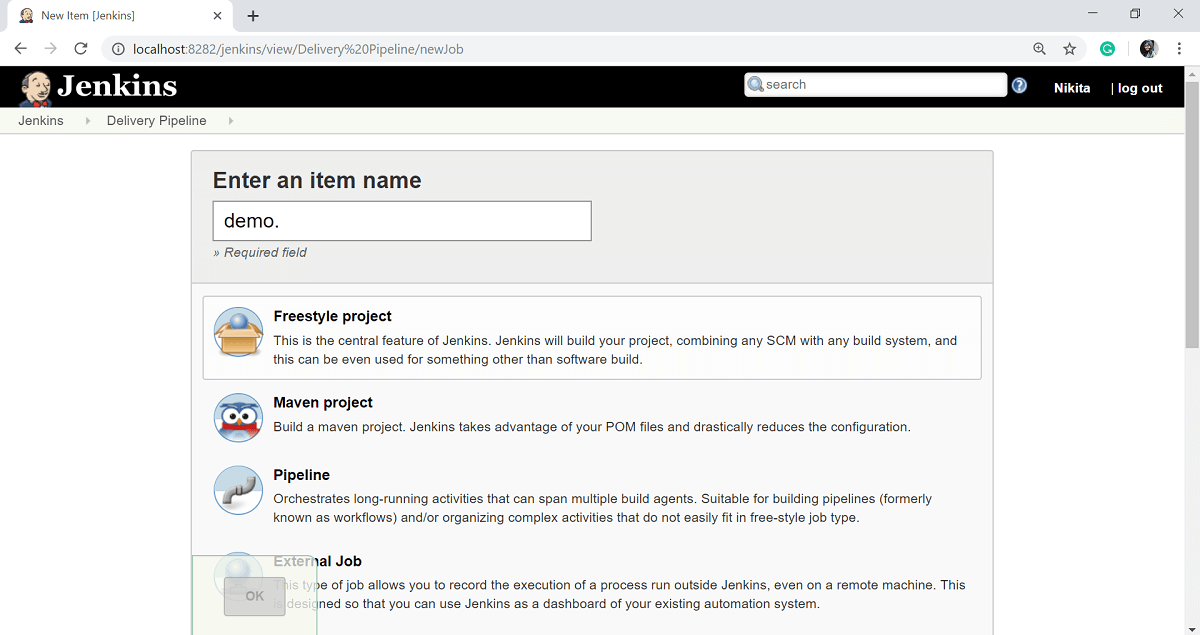Open the Jenkins breadcrumb link
Image resolution: width=1200 pixels, height=635 pixels.
pyautogui.click(x=41, y=121)
